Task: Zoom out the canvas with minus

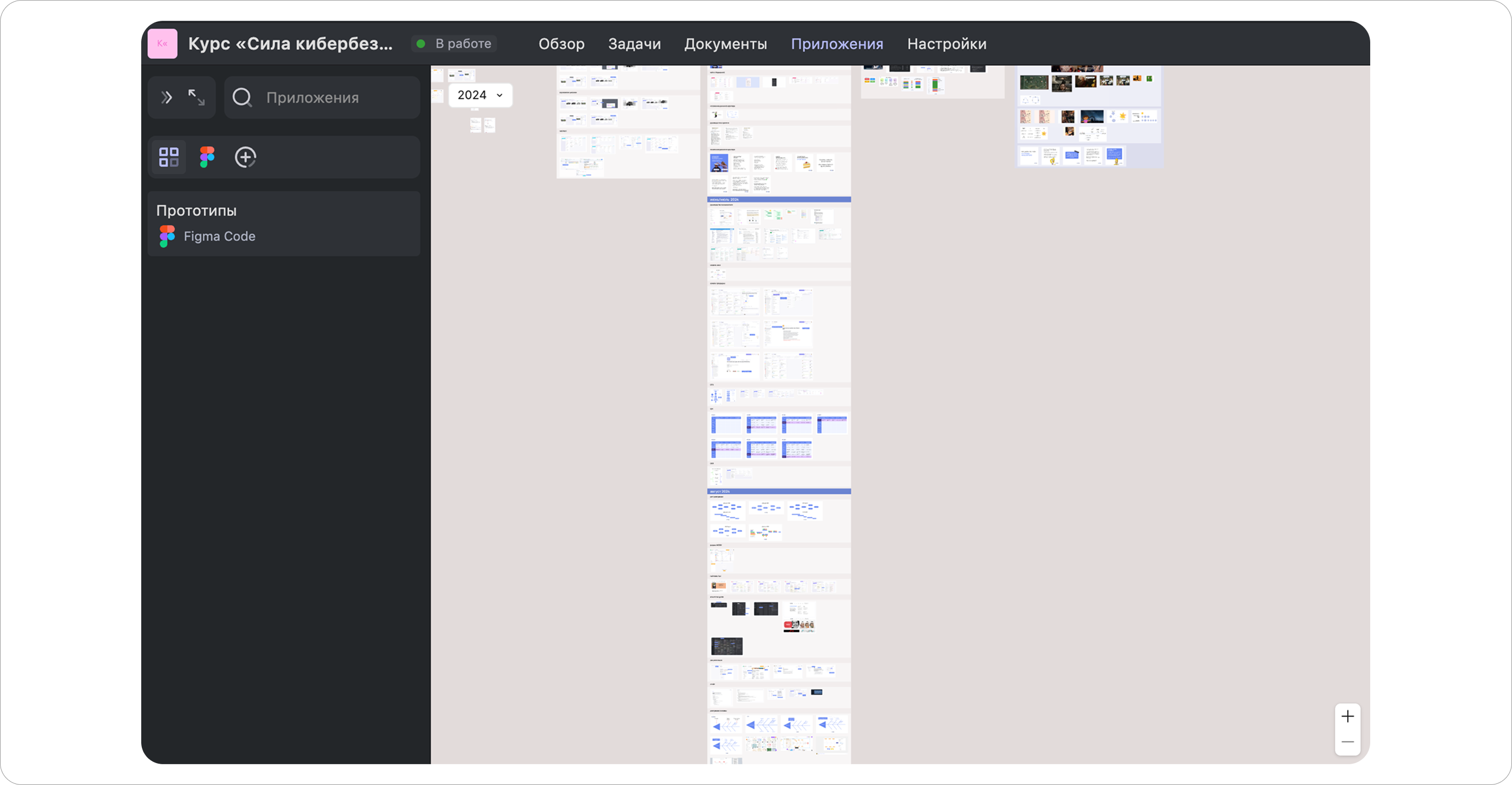Action: 1348,742
